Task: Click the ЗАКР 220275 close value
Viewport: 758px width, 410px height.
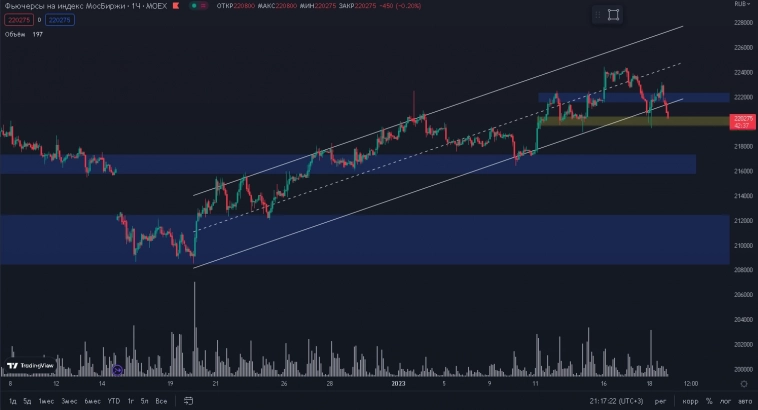Action: point(357,6)
